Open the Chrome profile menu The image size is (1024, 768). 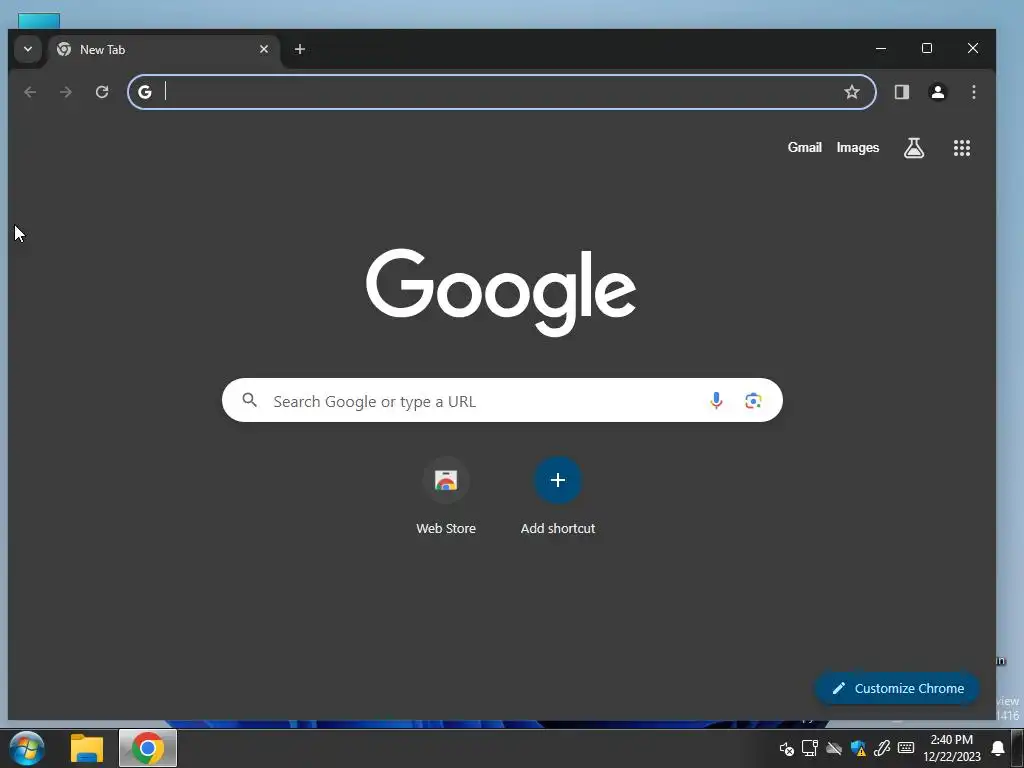click(x=938, y=92)
